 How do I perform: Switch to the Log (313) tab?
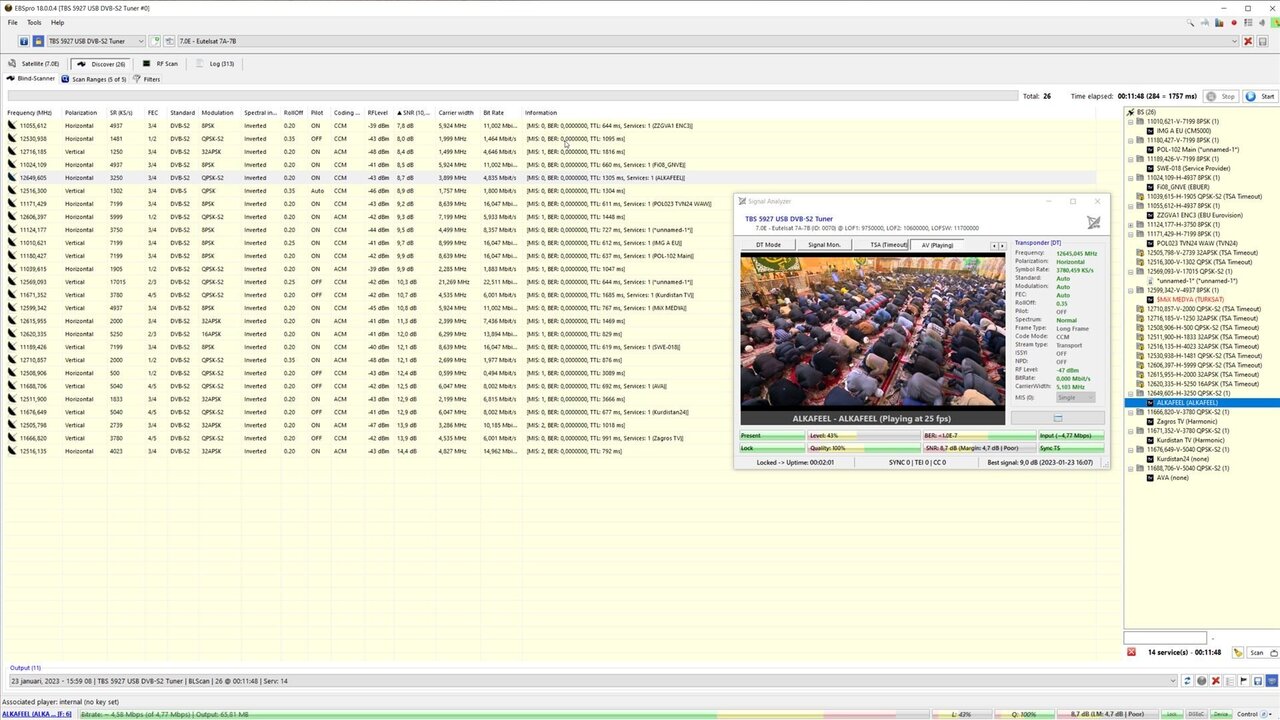click(x=218, y=63)
